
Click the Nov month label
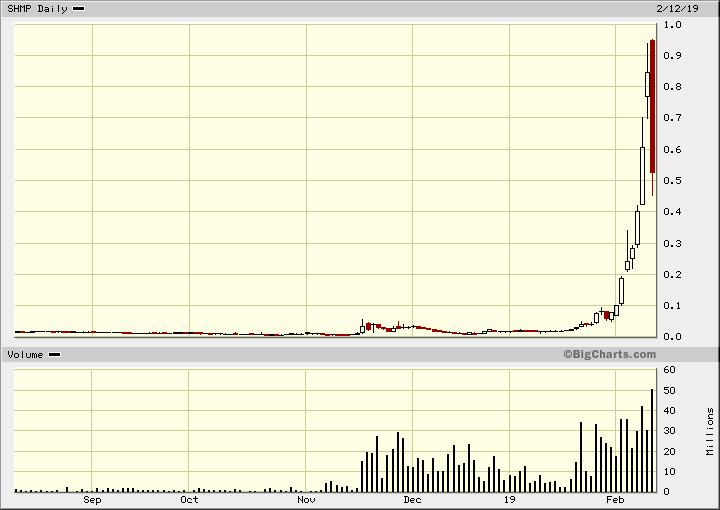306,499
